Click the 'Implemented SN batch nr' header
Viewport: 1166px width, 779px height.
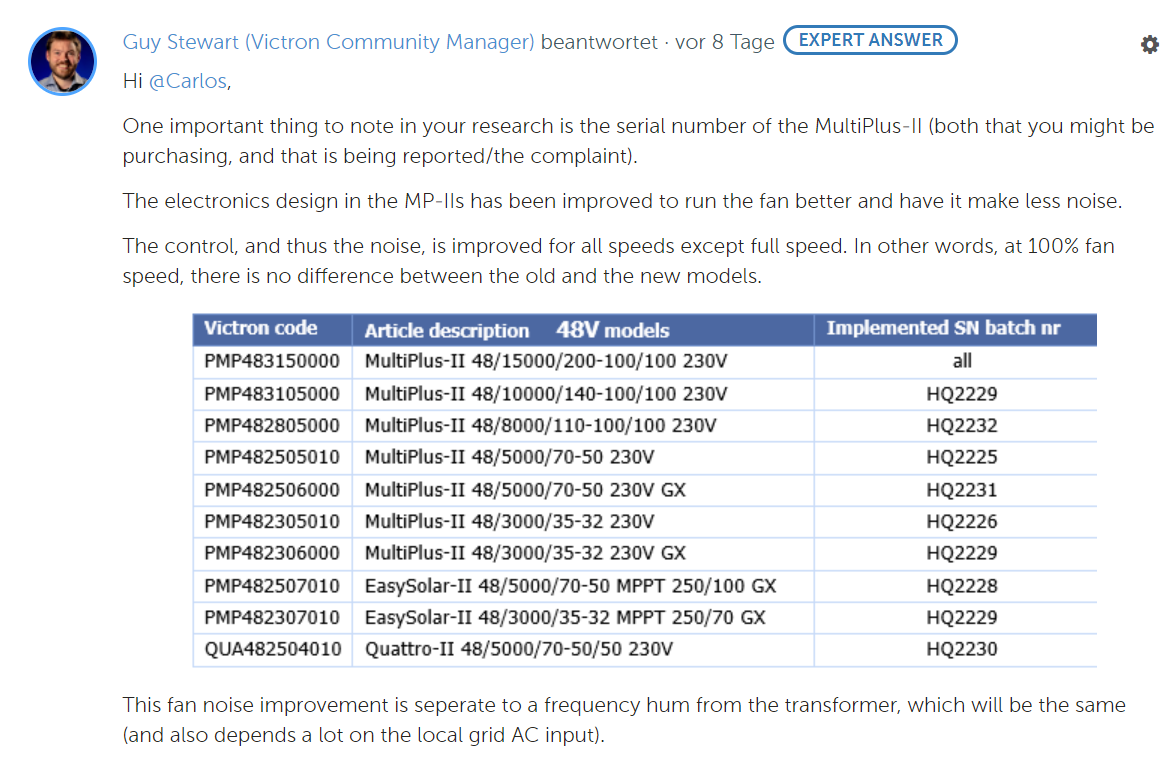(x=943, y=329)
